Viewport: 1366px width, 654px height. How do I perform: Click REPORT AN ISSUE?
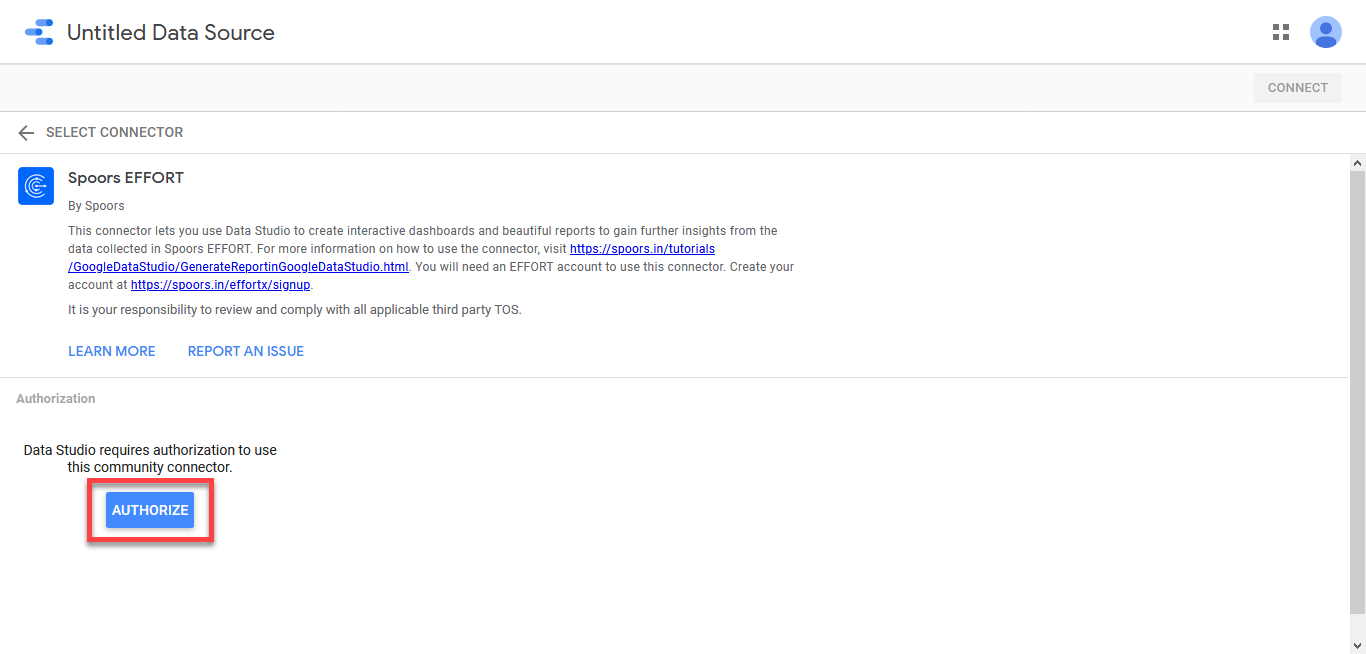pos(246,351)
